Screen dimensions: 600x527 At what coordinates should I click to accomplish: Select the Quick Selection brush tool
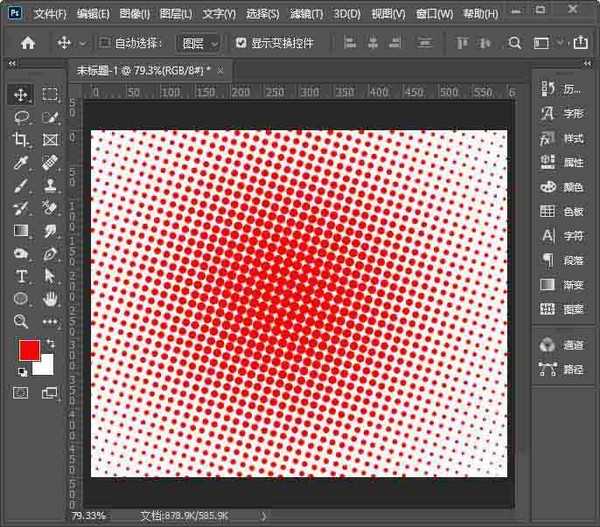pos(50,117)
